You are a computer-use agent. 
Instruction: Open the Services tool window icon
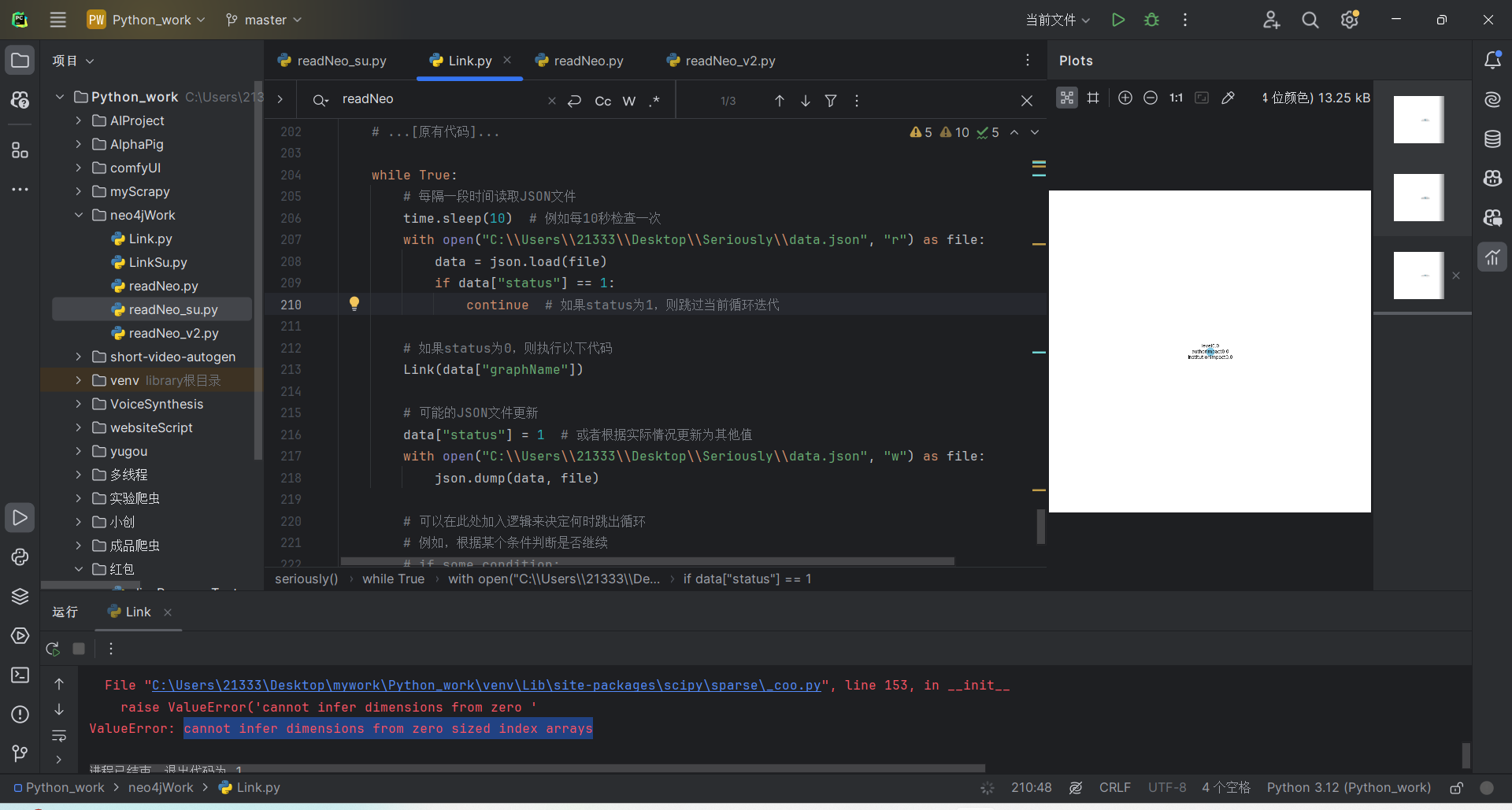coord(20,636)
